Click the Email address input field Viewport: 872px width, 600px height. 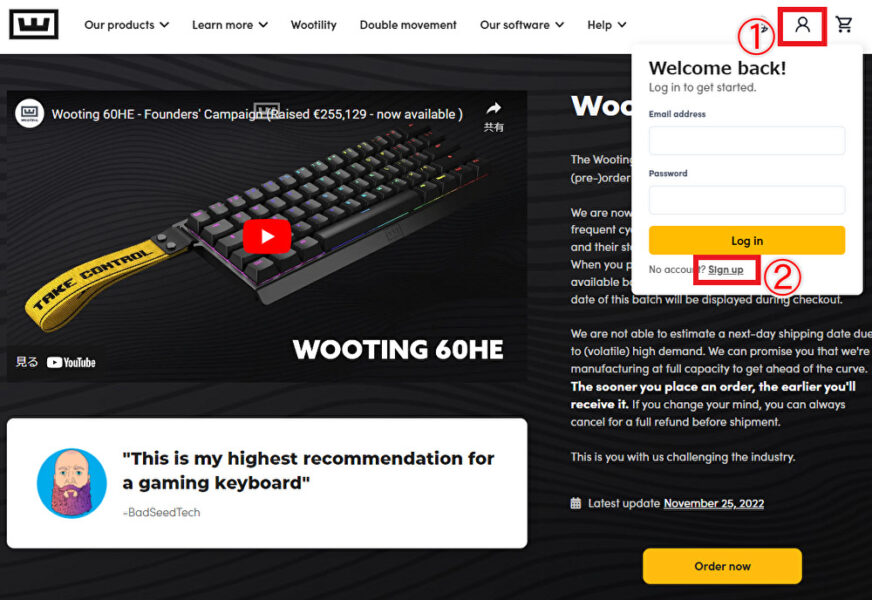point(747,140)
